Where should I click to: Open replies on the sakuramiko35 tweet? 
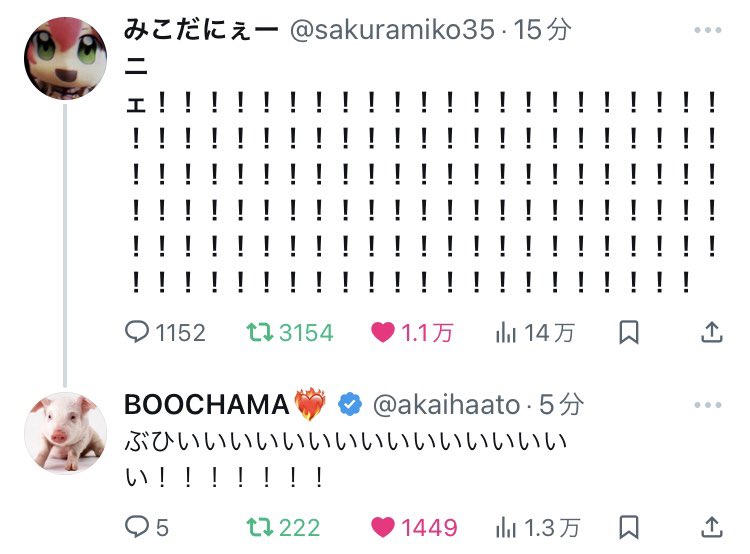tap(165, 332)
